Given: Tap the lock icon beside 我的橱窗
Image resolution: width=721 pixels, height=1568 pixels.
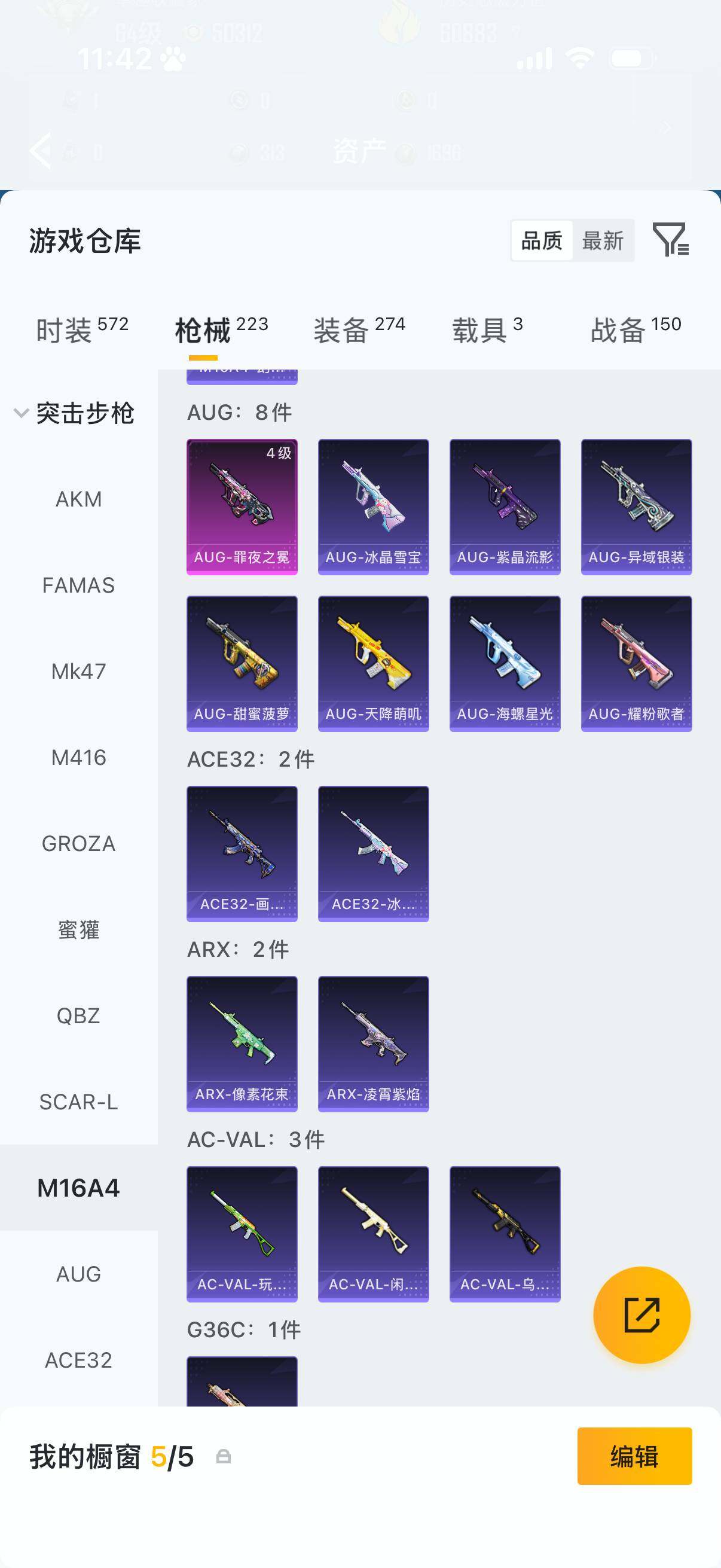Looking at the screenshot, I should click(224, 1457).
